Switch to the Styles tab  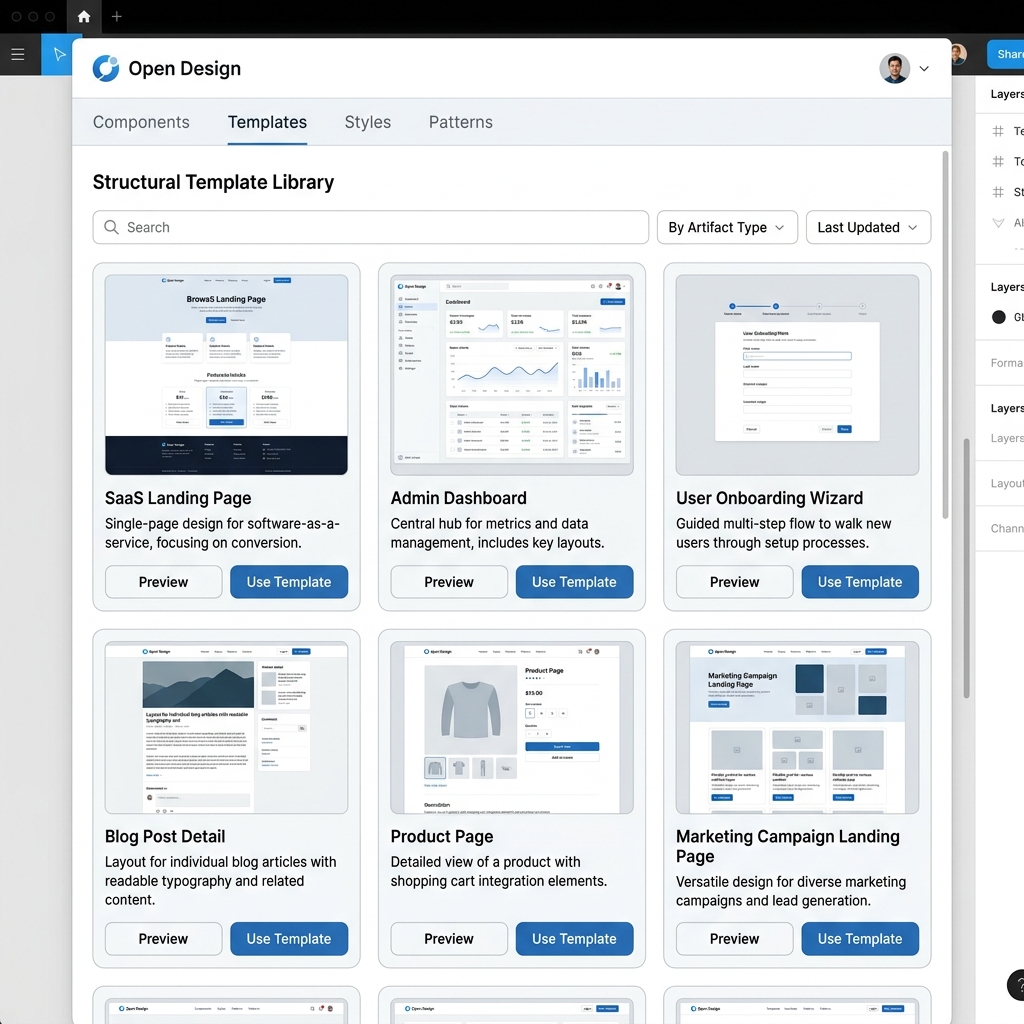tap(368, 122)
